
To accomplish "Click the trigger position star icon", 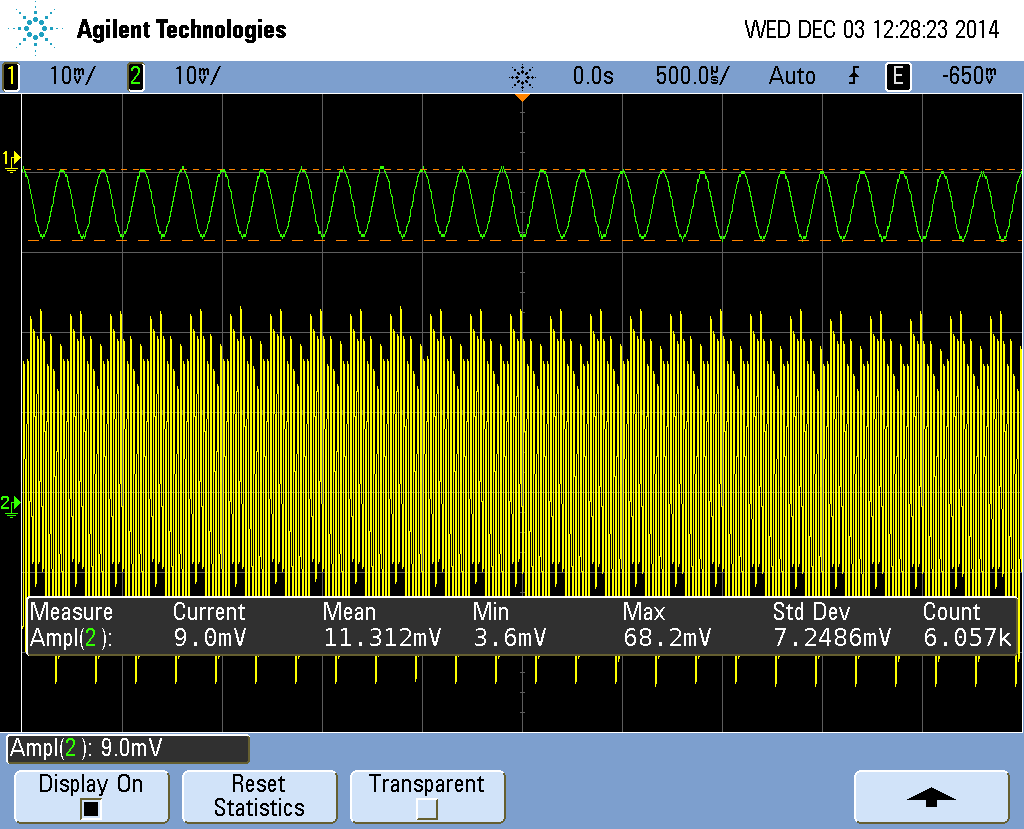I will click(x=522, y=76).
